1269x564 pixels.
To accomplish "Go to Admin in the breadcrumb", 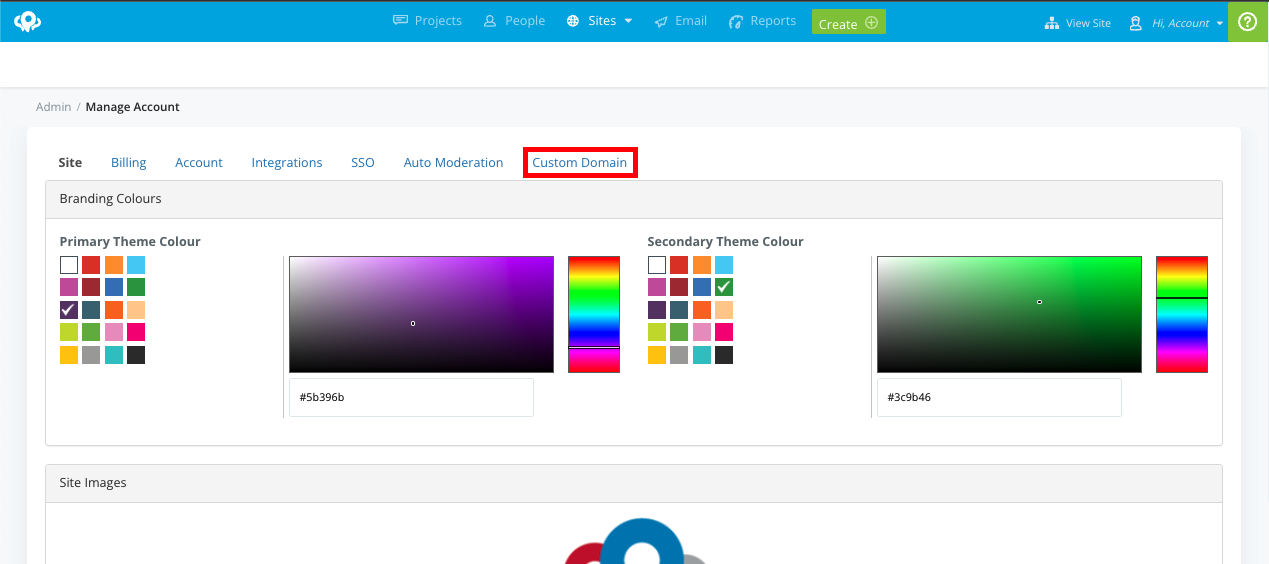I will tap(54, 107).
